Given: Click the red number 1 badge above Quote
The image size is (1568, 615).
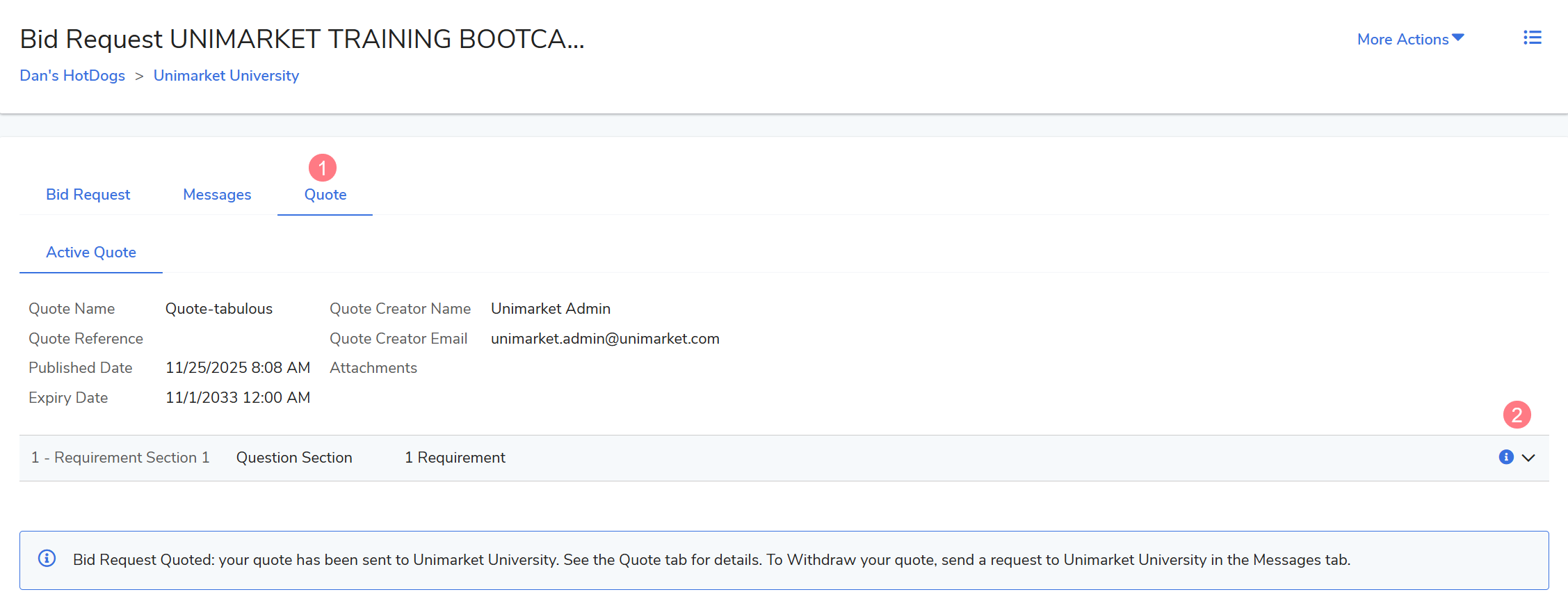Looking at the screenshot, I should click(323, 168).
